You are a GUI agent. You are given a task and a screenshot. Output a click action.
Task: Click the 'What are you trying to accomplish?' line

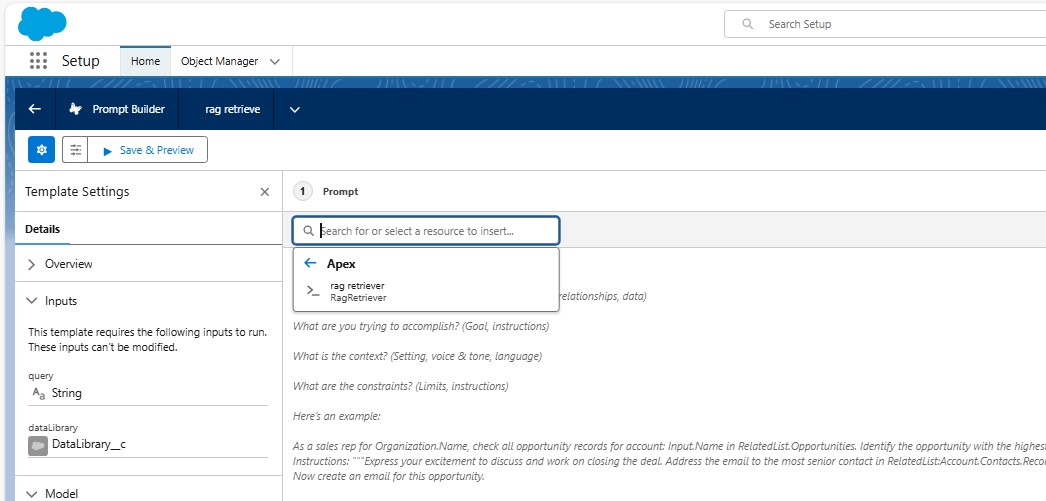421,326
